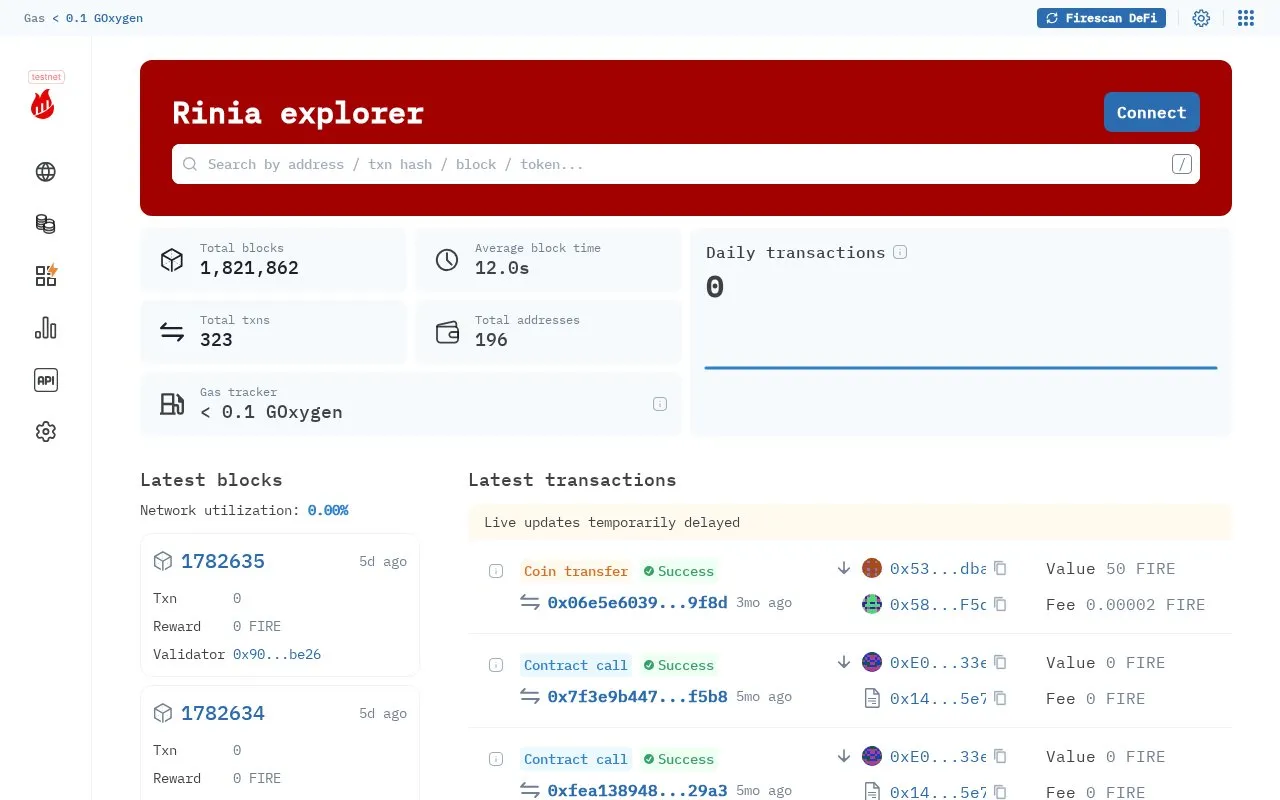Click the Network utilization 0.00% value
The height and width of the screenshot is (800, 1280).
(x=328, y=510)
